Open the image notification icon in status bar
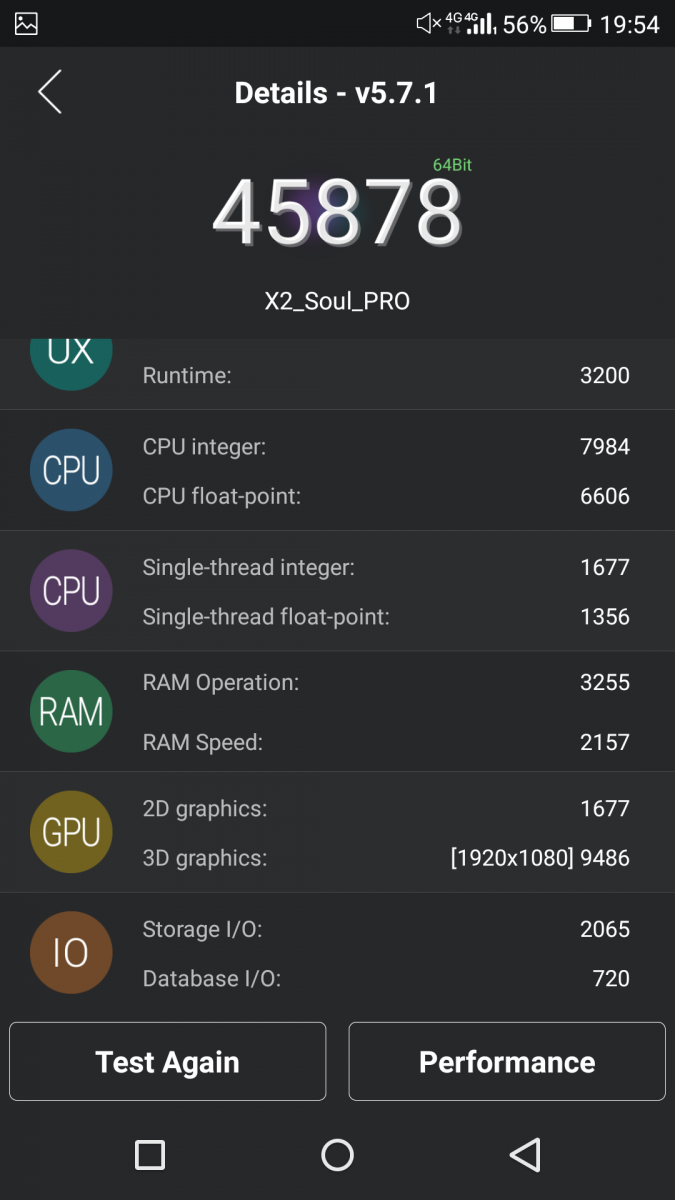 tap(26, 24)
